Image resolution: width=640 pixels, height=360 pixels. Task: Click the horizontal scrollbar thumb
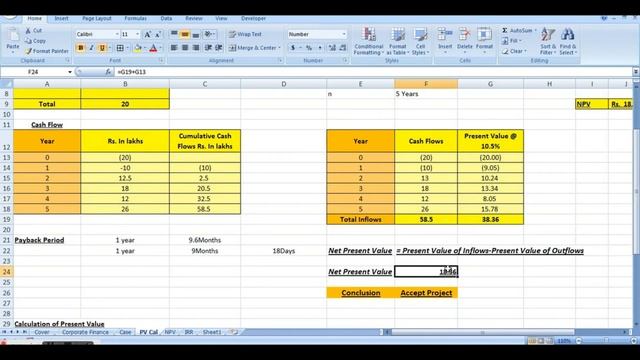click(482, 332)
